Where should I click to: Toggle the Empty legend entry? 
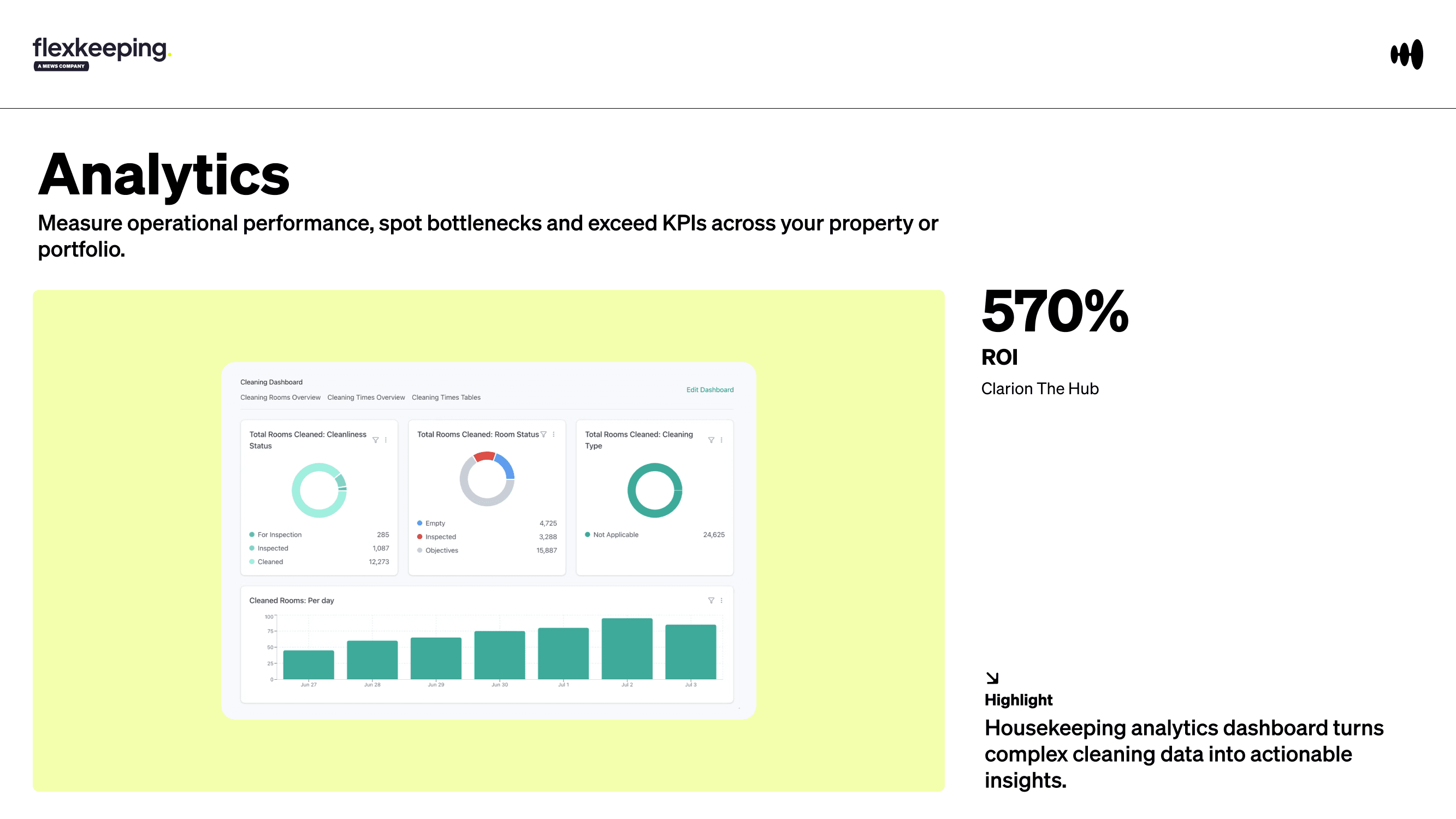(x=435, y=523)
